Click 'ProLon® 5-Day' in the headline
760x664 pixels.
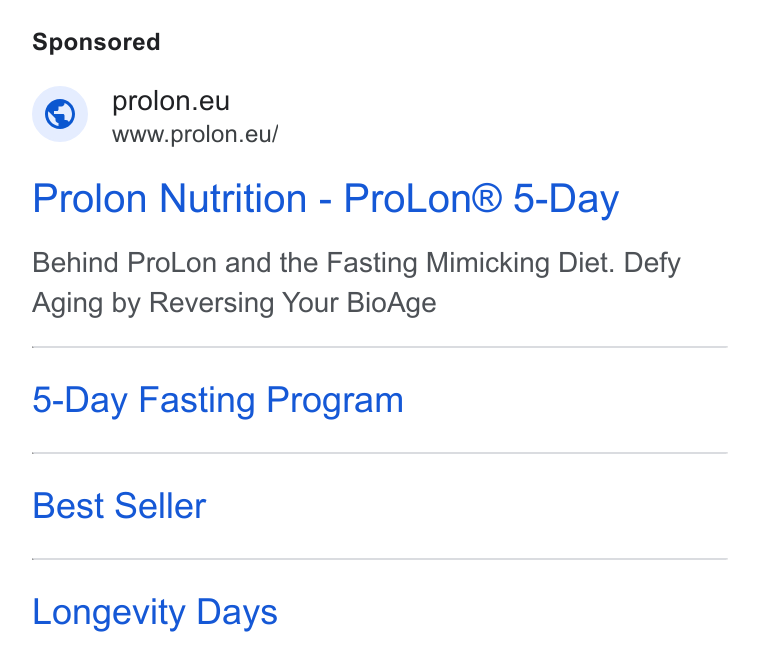[x=481, y=198]
